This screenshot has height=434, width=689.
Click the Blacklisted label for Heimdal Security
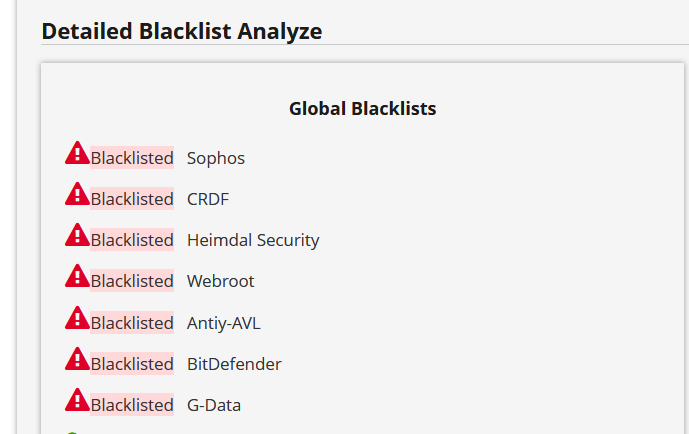pos(132,240)
